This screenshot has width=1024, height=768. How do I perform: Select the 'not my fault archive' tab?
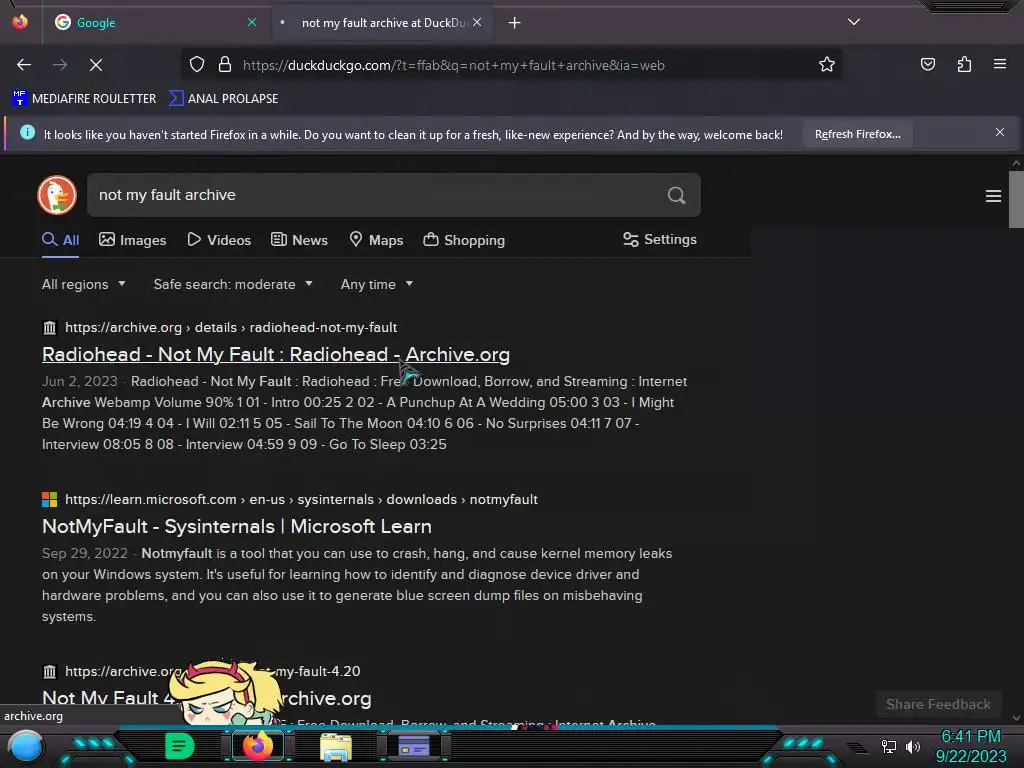click(x=384, y=23)
